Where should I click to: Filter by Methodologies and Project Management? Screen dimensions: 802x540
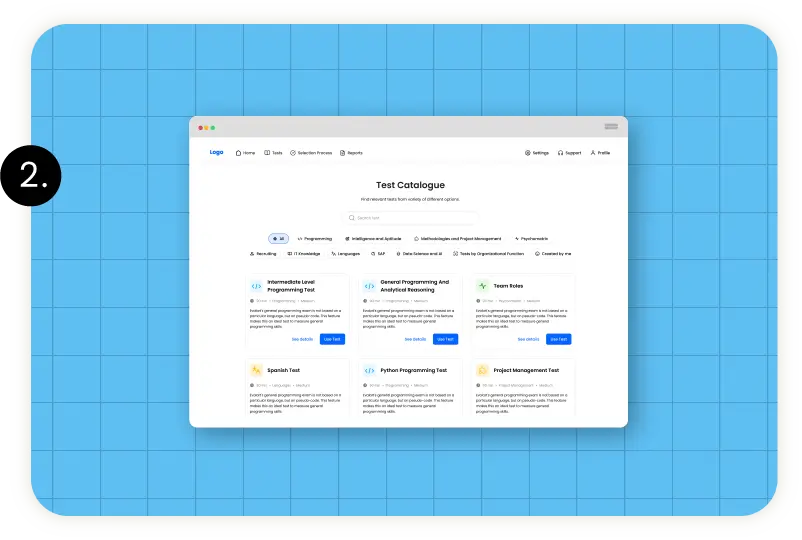[x=458, y=239]
